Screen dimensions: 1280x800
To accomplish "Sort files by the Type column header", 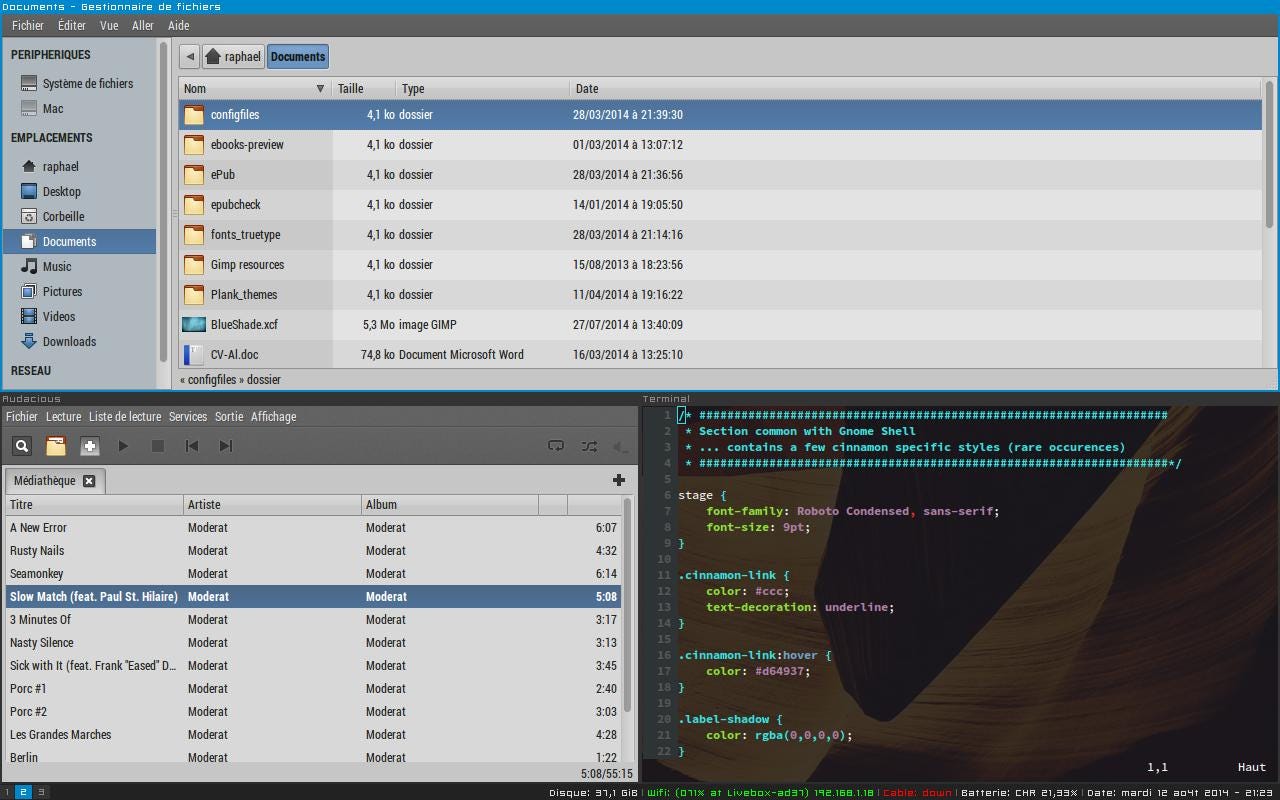I will [483, 89].
